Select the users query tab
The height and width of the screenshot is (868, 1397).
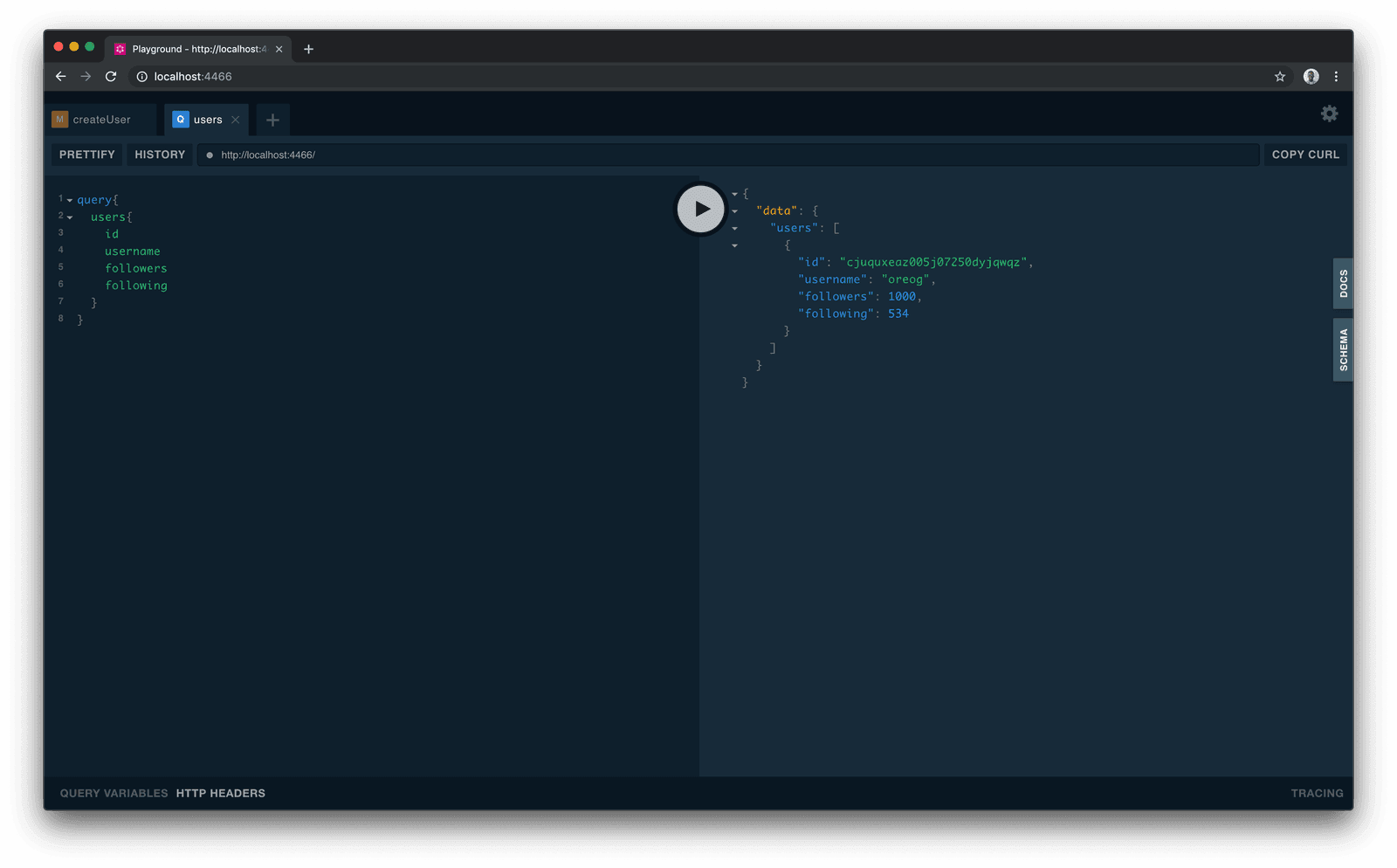(206, 120)
